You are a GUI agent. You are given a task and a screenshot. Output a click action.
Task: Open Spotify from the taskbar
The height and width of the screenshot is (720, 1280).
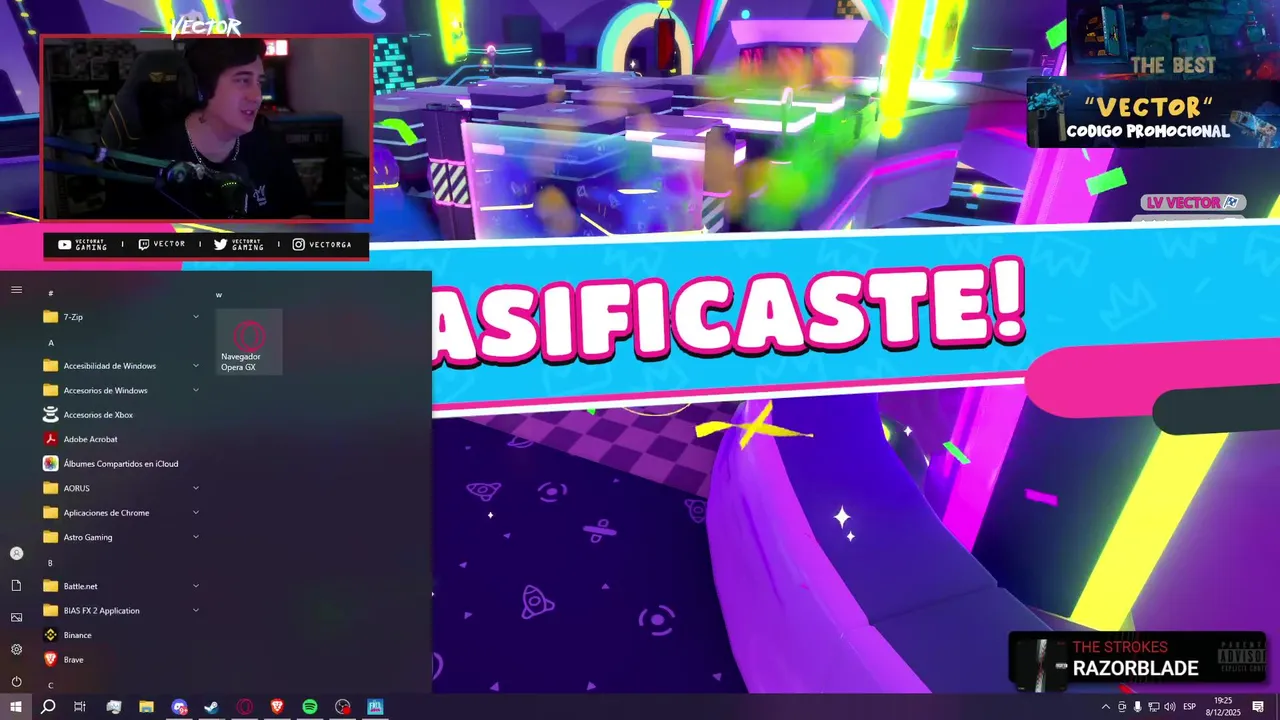pos(310,707)
